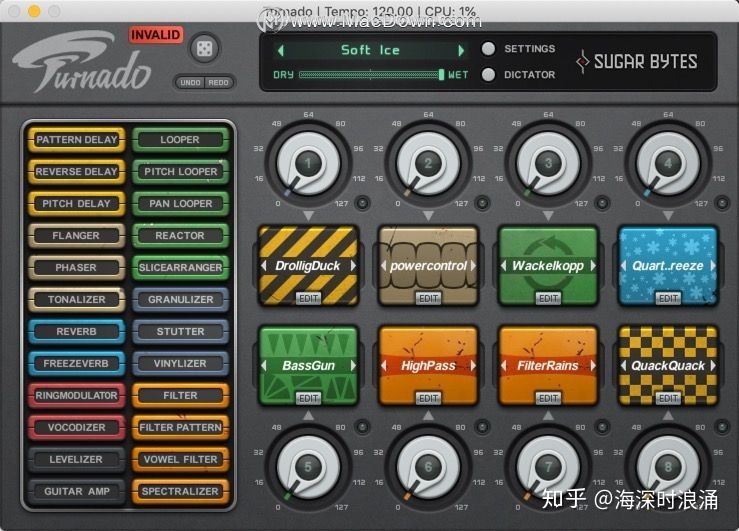
Task: Open EDIT for FilterRains
Action: tap(548, 399)
